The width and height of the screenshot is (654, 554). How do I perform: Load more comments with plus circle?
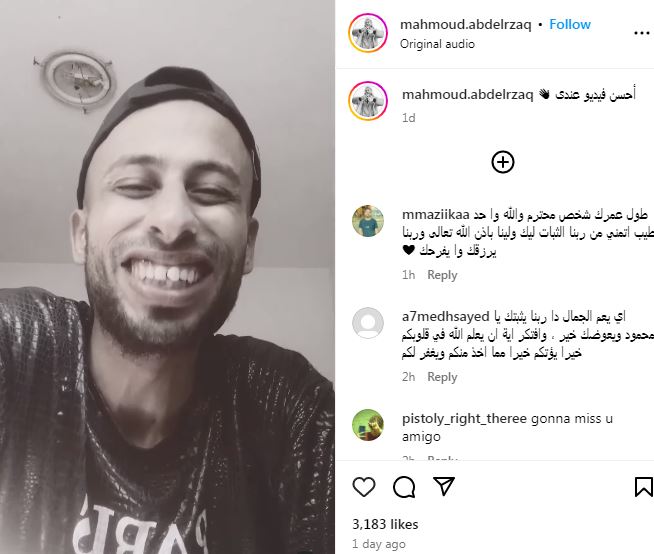point(503,162)
